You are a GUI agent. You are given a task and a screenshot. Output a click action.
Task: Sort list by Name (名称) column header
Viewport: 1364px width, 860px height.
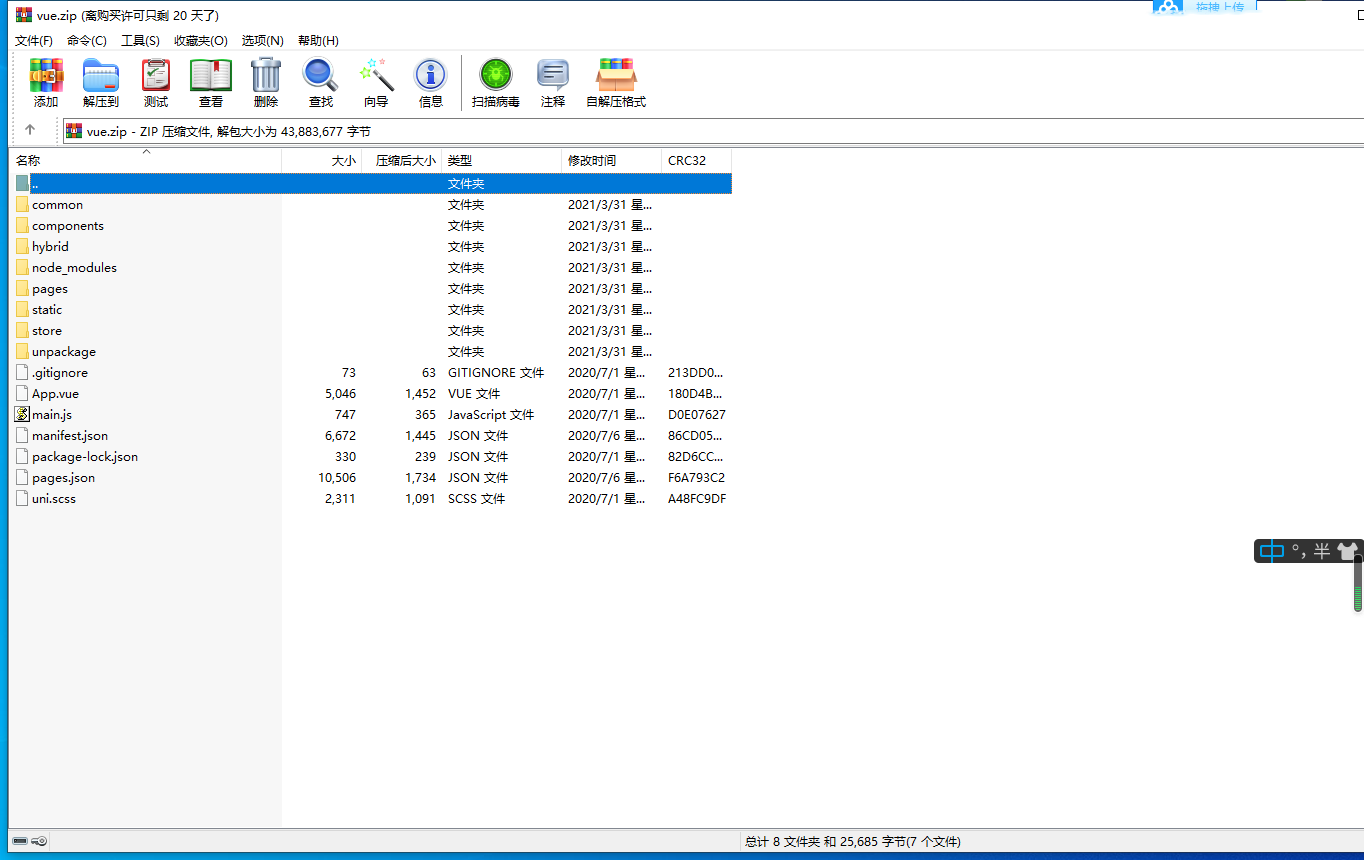pyautogui.click(x=28, y=161)
